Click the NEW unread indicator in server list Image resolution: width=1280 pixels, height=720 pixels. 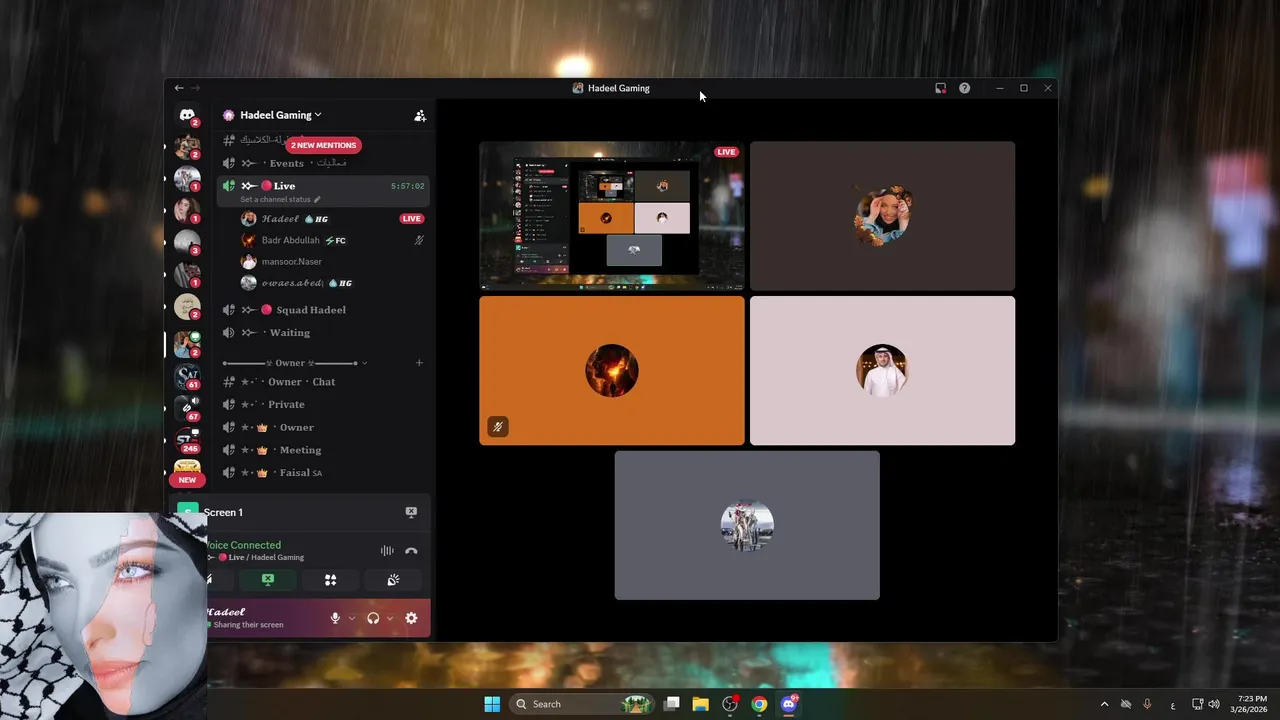click(x=187, y=480)
